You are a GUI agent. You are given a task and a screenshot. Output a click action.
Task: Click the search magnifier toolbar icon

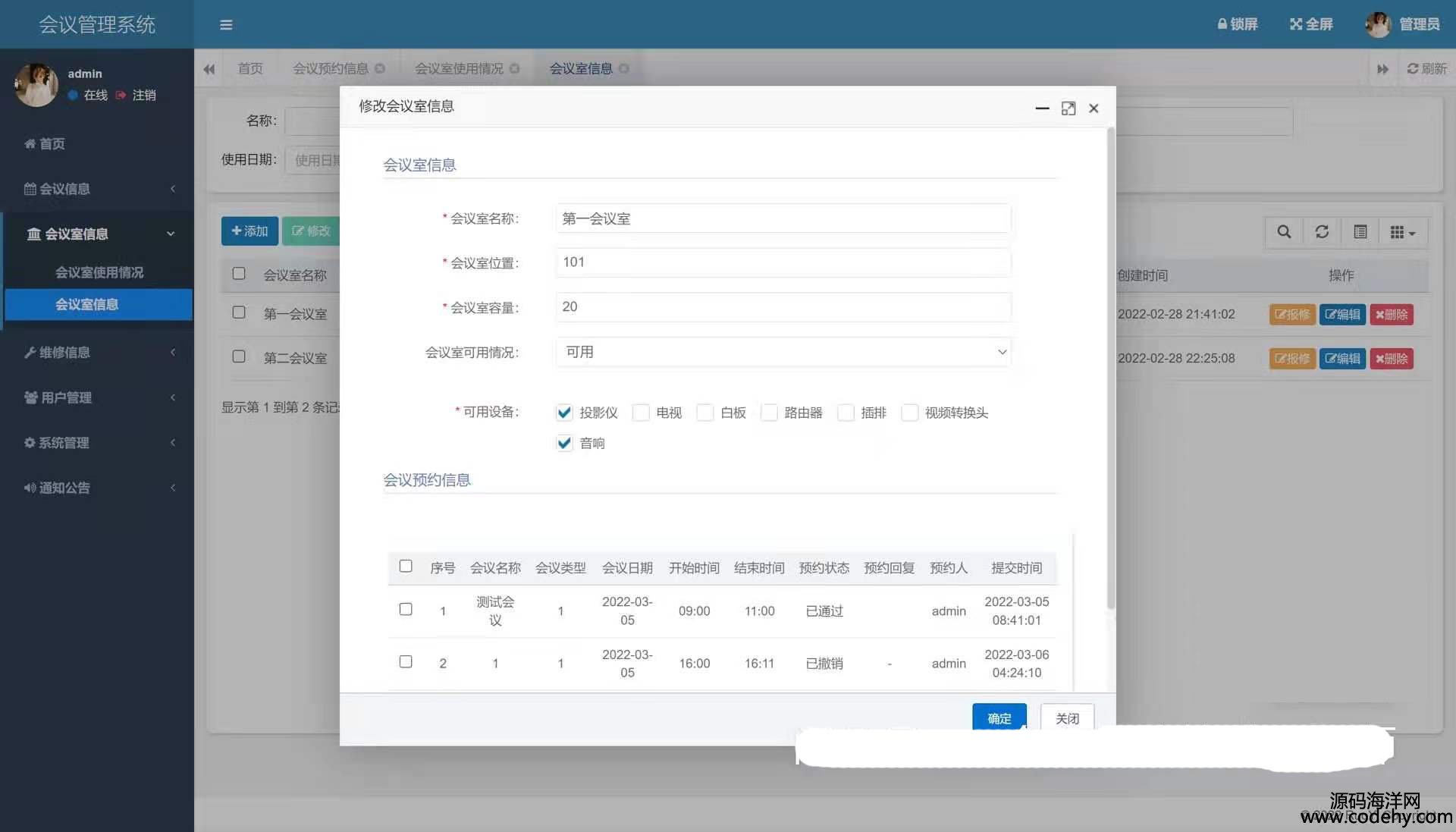[x=1284, y=232]
